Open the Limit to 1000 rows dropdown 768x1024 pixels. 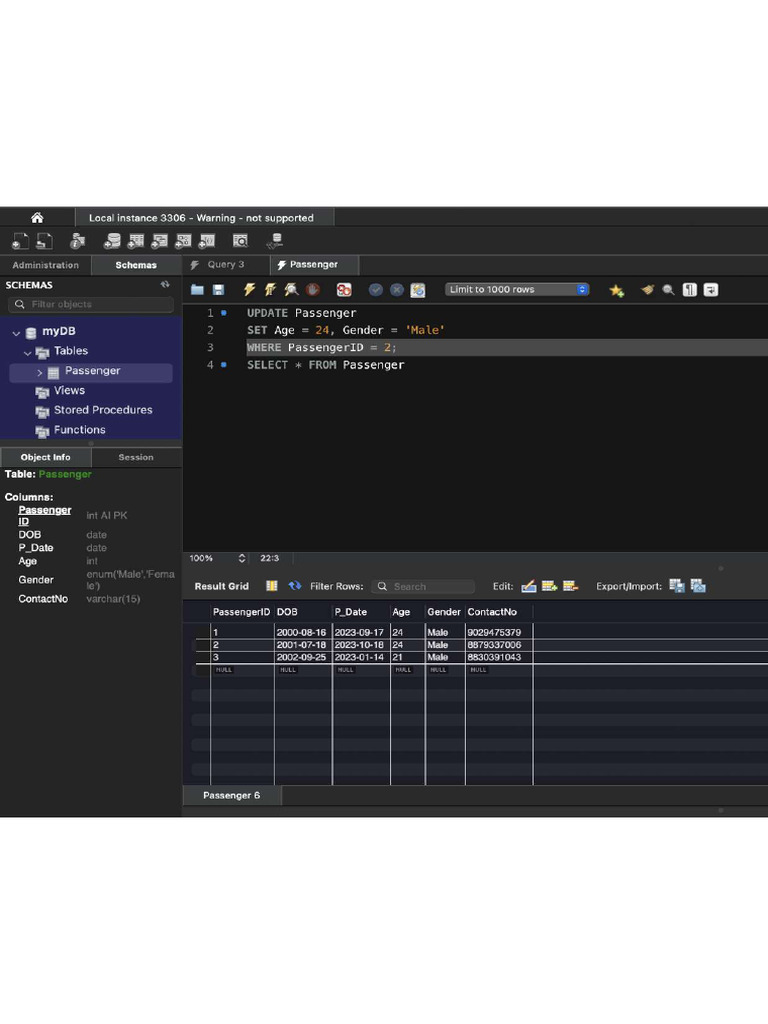[517, 290]
